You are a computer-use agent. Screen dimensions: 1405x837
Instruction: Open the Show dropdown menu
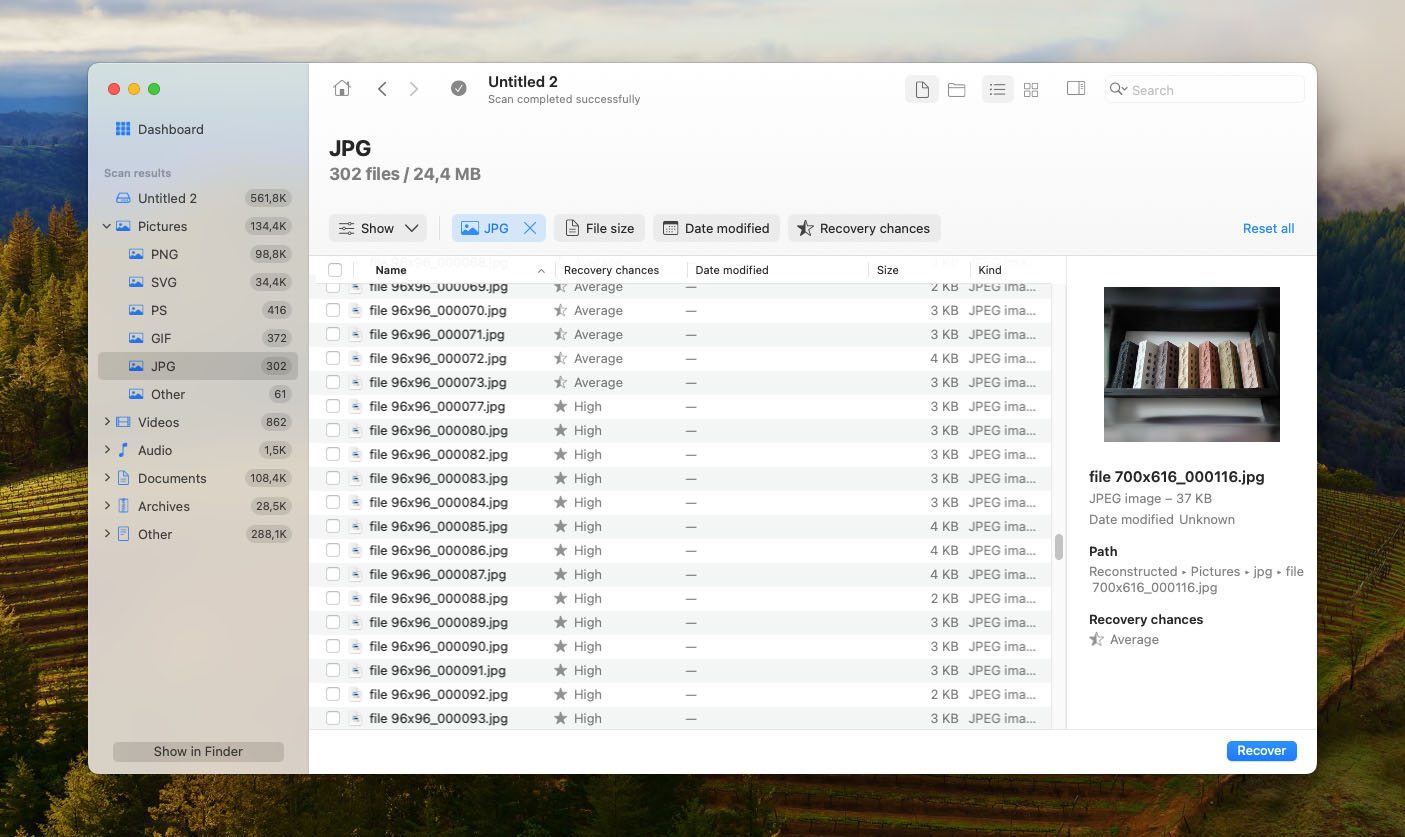tap(377, 227)
